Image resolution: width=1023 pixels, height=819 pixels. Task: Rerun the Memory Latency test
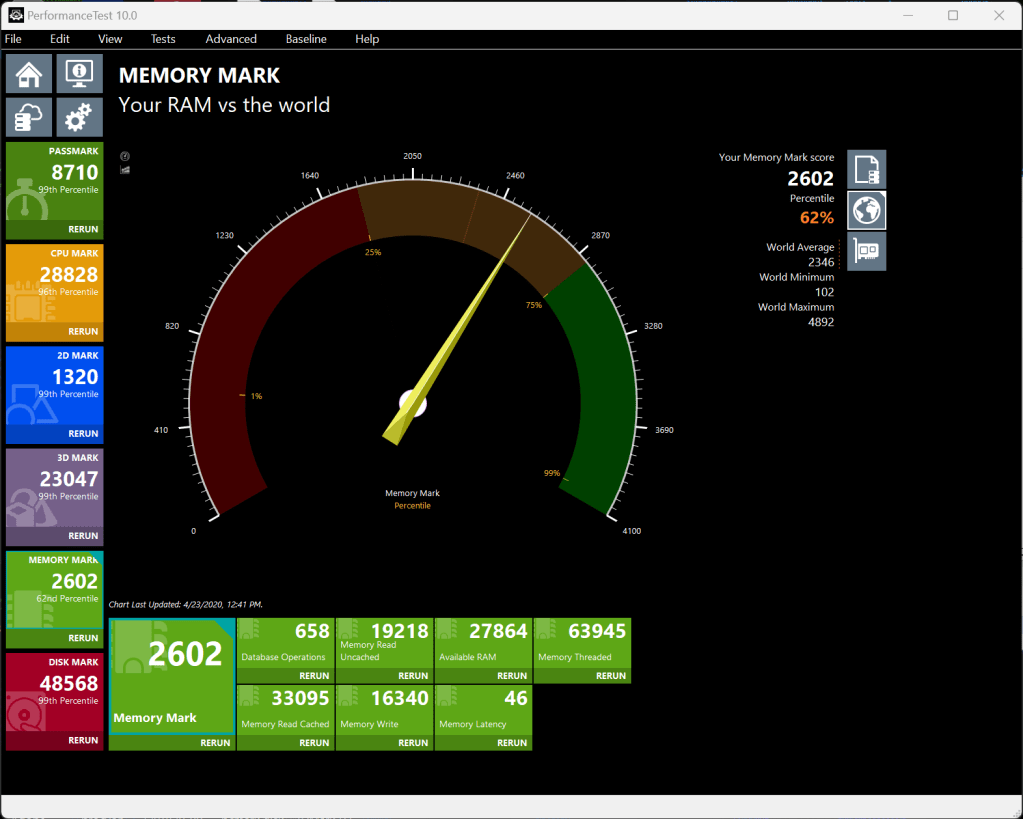point(512,743)
